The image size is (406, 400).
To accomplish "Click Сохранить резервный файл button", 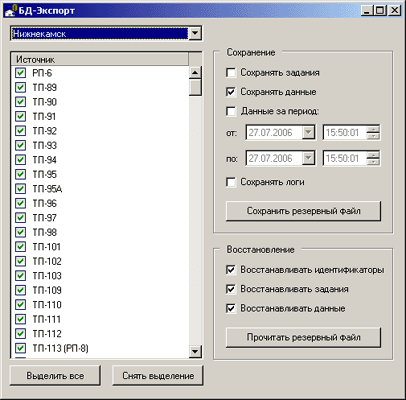I will pos(303,211).
